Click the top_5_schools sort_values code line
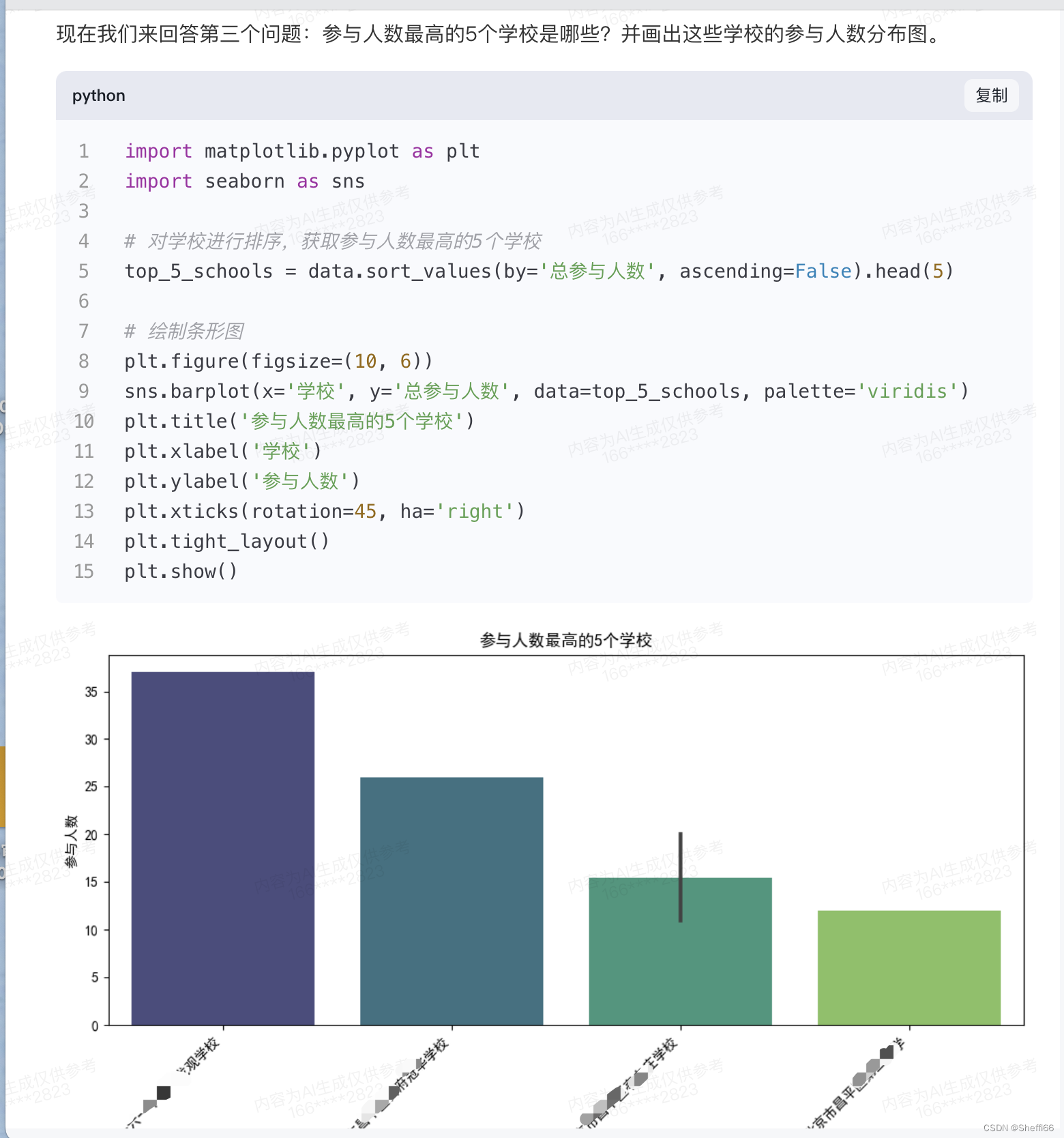 pos(539,271)
